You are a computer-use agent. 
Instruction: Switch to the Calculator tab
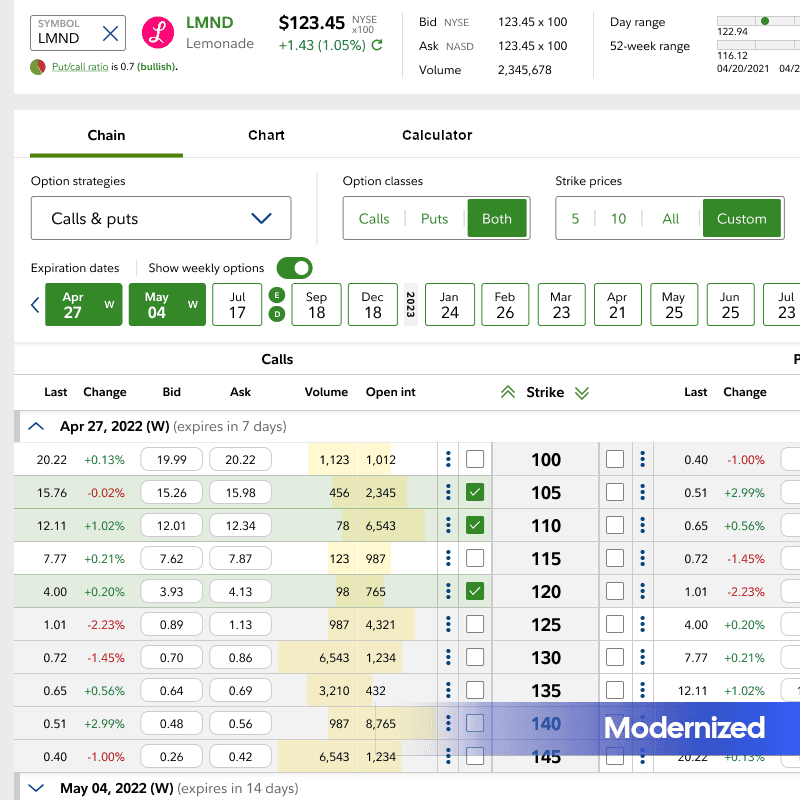pos(437,135)
